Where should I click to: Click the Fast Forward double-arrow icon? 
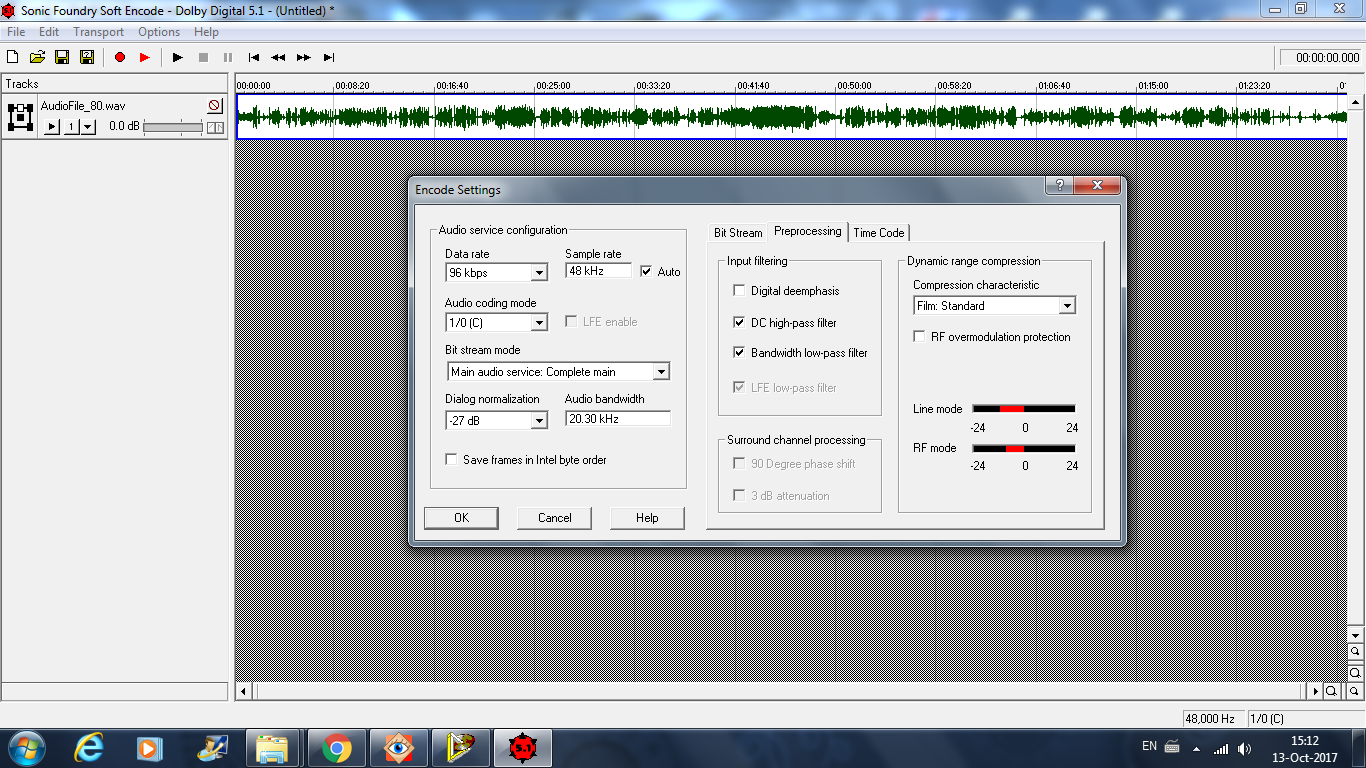(x=304, y=58)
